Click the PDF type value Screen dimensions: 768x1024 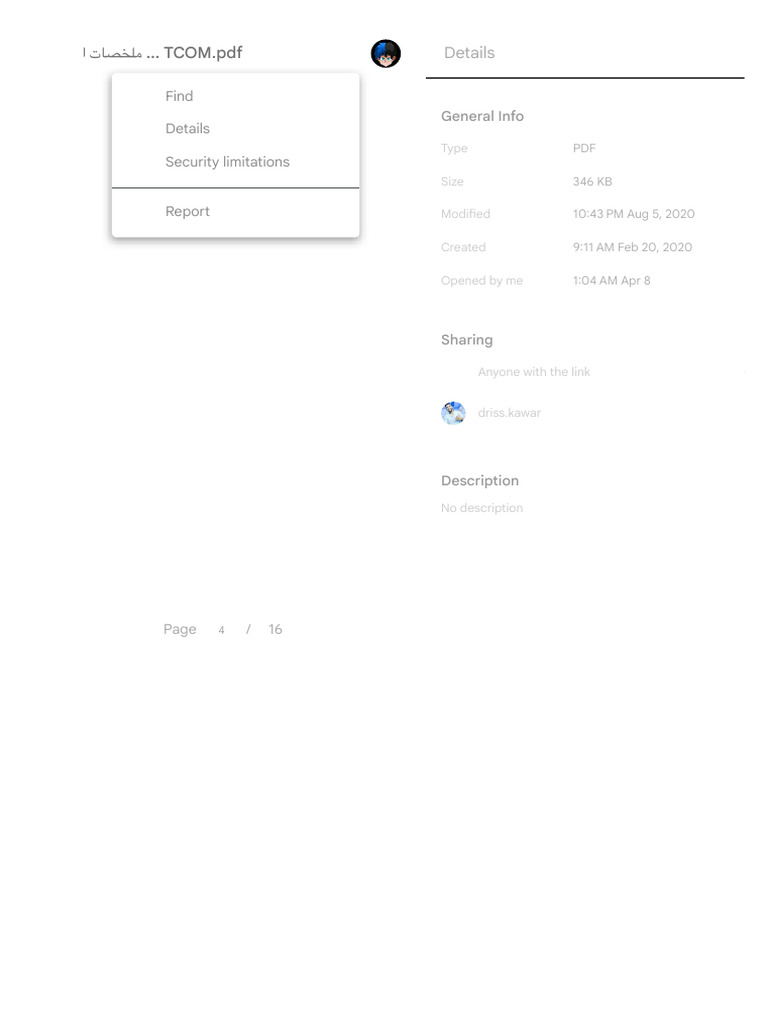click(584, 148)
